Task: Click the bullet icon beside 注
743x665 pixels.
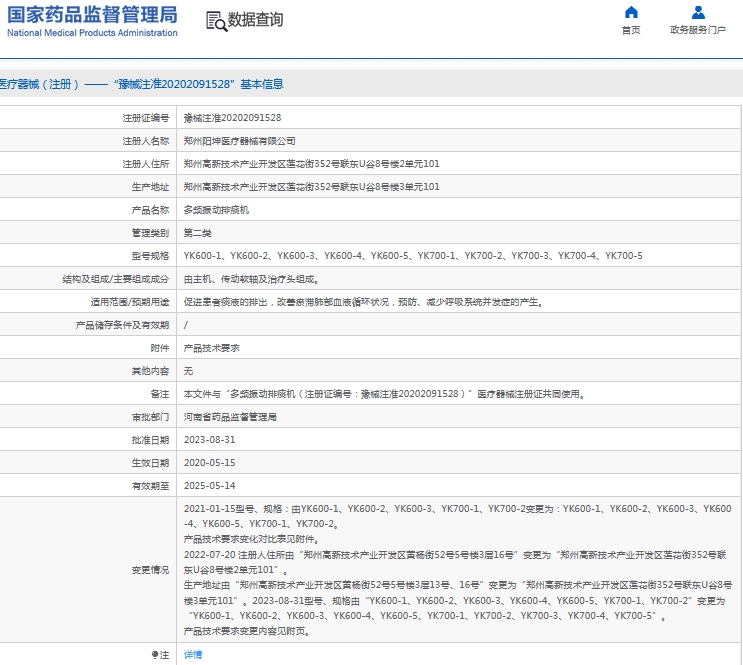Action: click(x=154, y=655)
